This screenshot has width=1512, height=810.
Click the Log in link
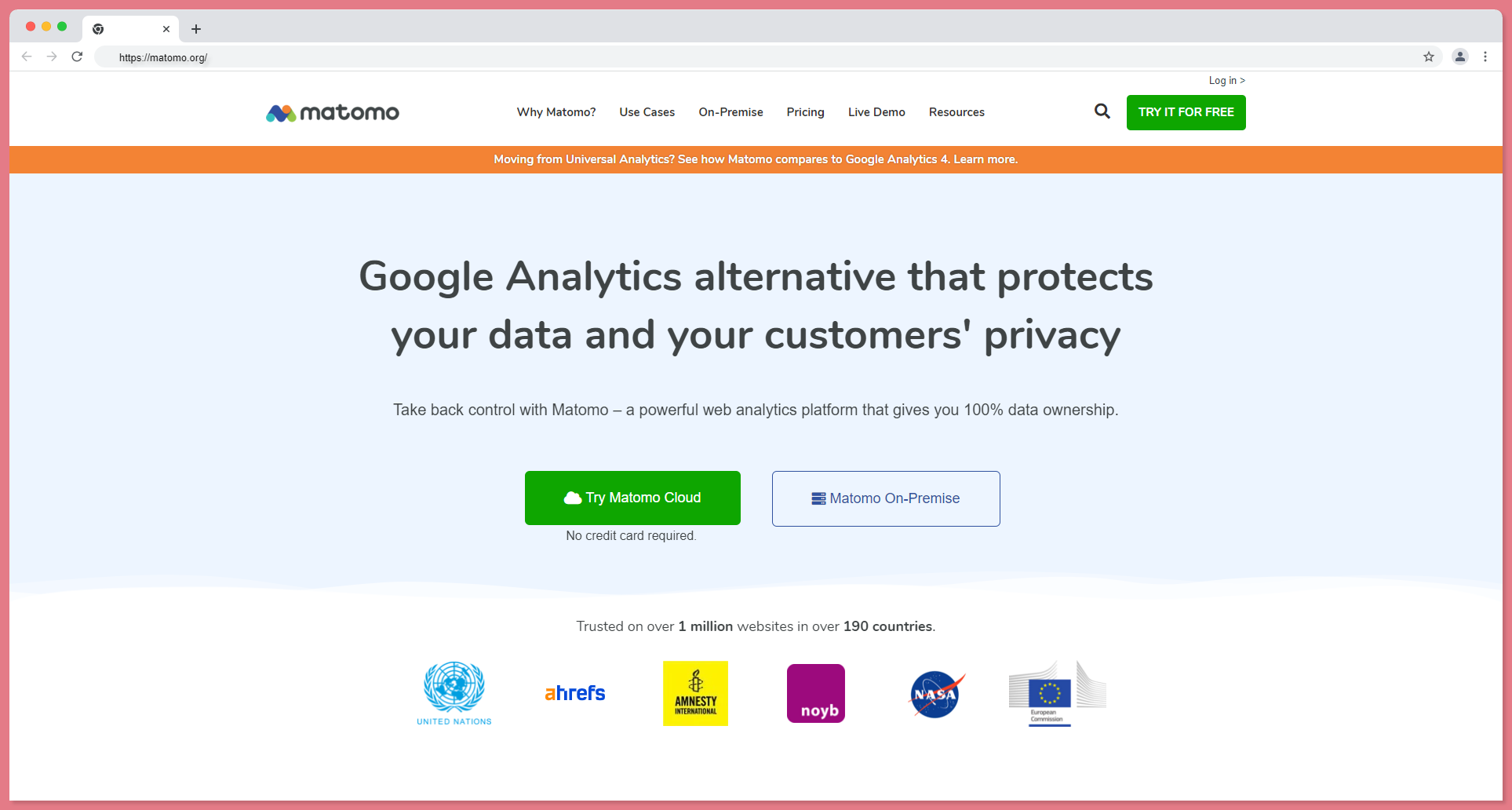pos(1227,80)
